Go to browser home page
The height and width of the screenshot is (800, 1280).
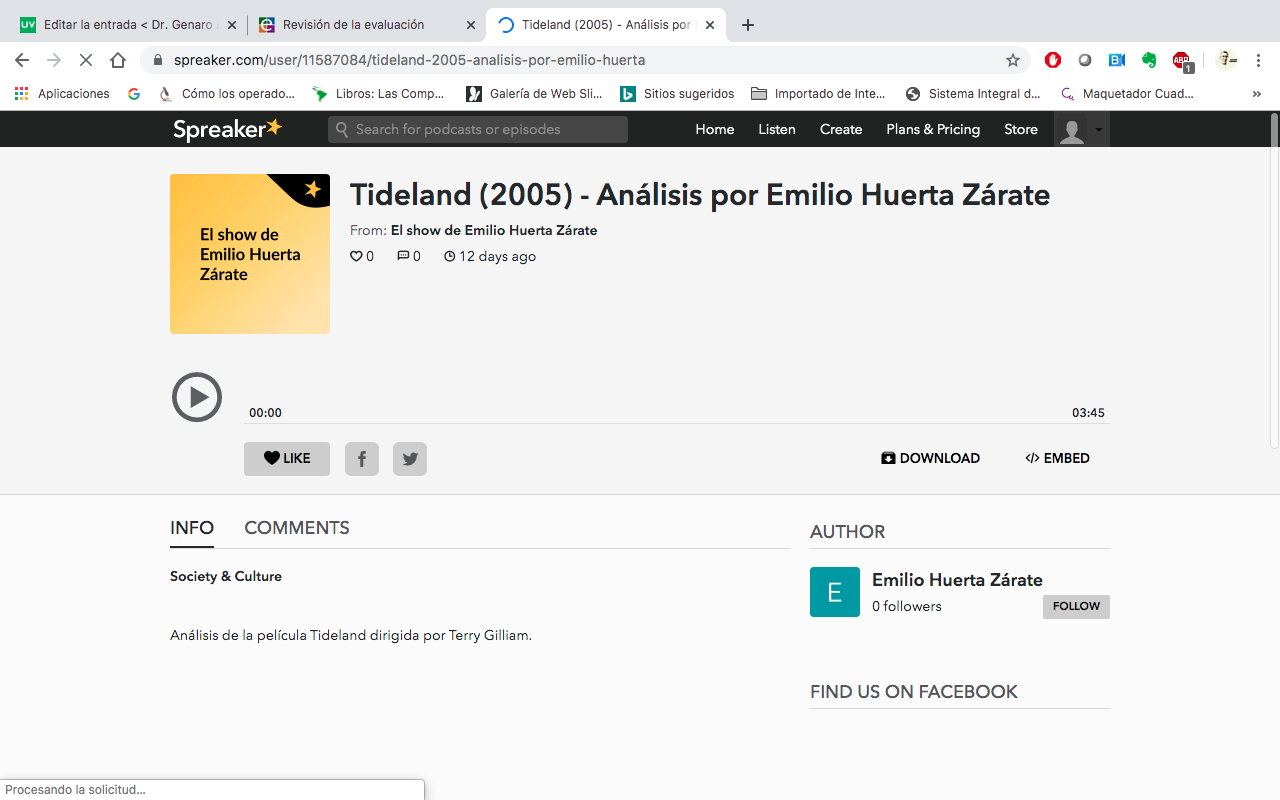[118, 60]
